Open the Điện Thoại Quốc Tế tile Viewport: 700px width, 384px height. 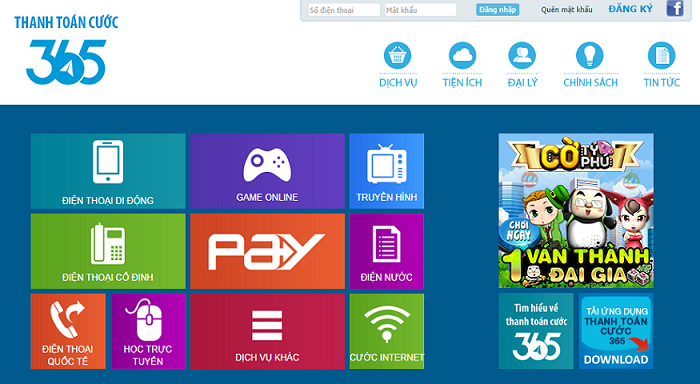point(68,331)
